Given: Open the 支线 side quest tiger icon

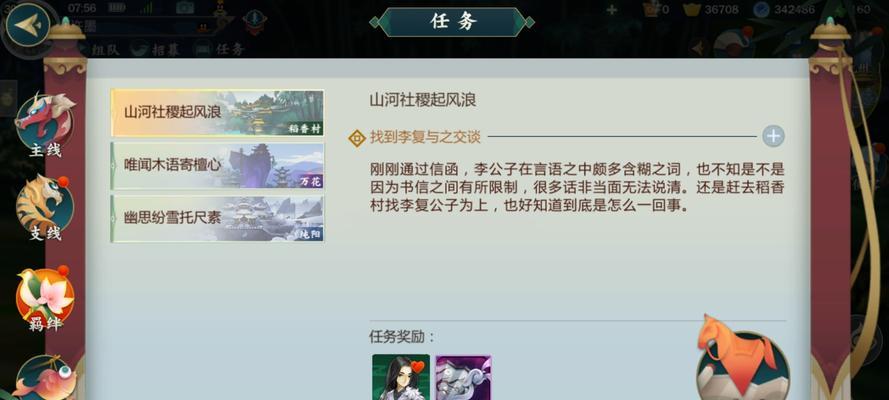Looking at the screenshot, I should point(44,207).
